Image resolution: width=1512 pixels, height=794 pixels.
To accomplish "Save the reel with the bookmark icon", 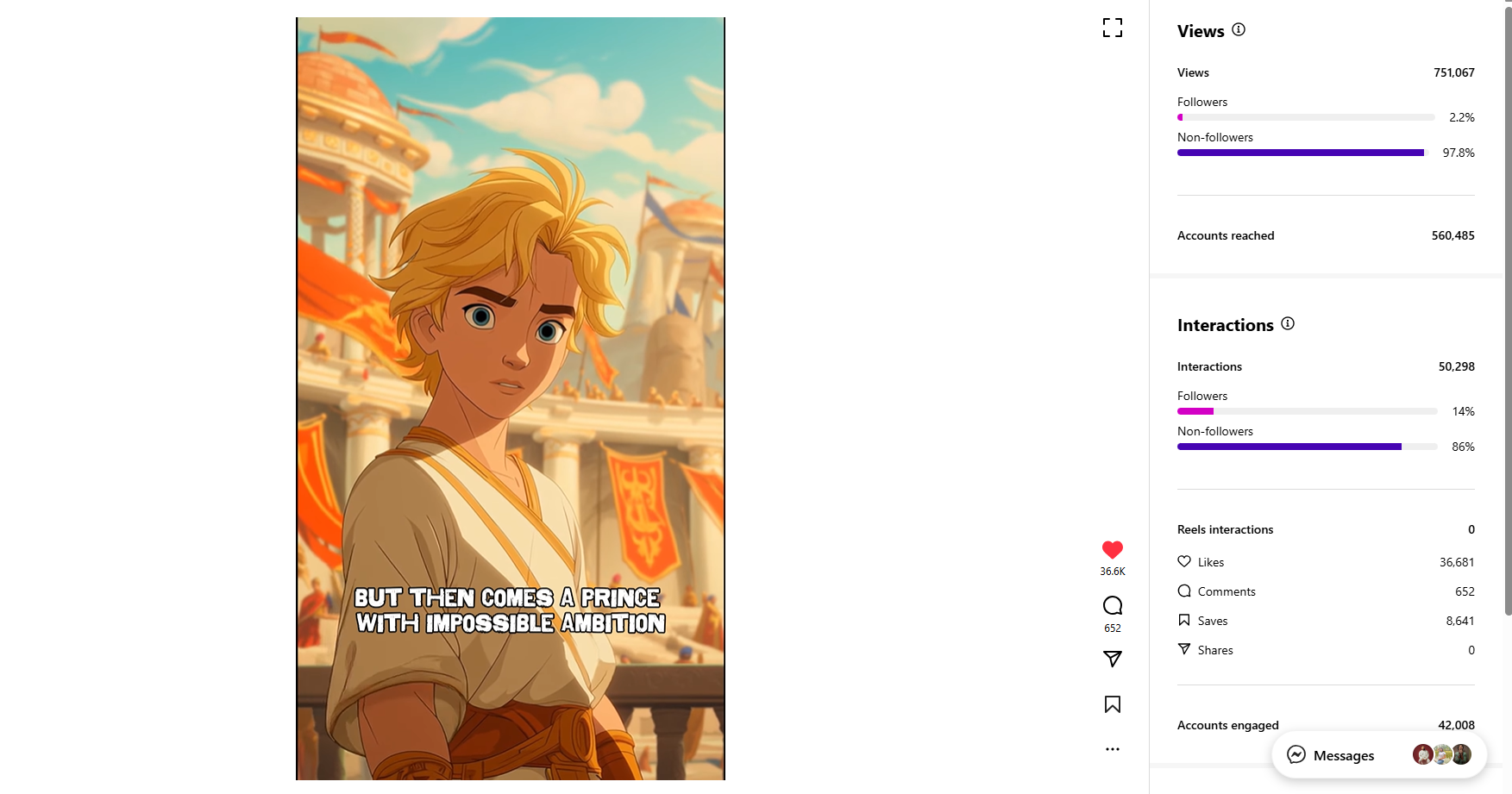I will coord(1113,704).
